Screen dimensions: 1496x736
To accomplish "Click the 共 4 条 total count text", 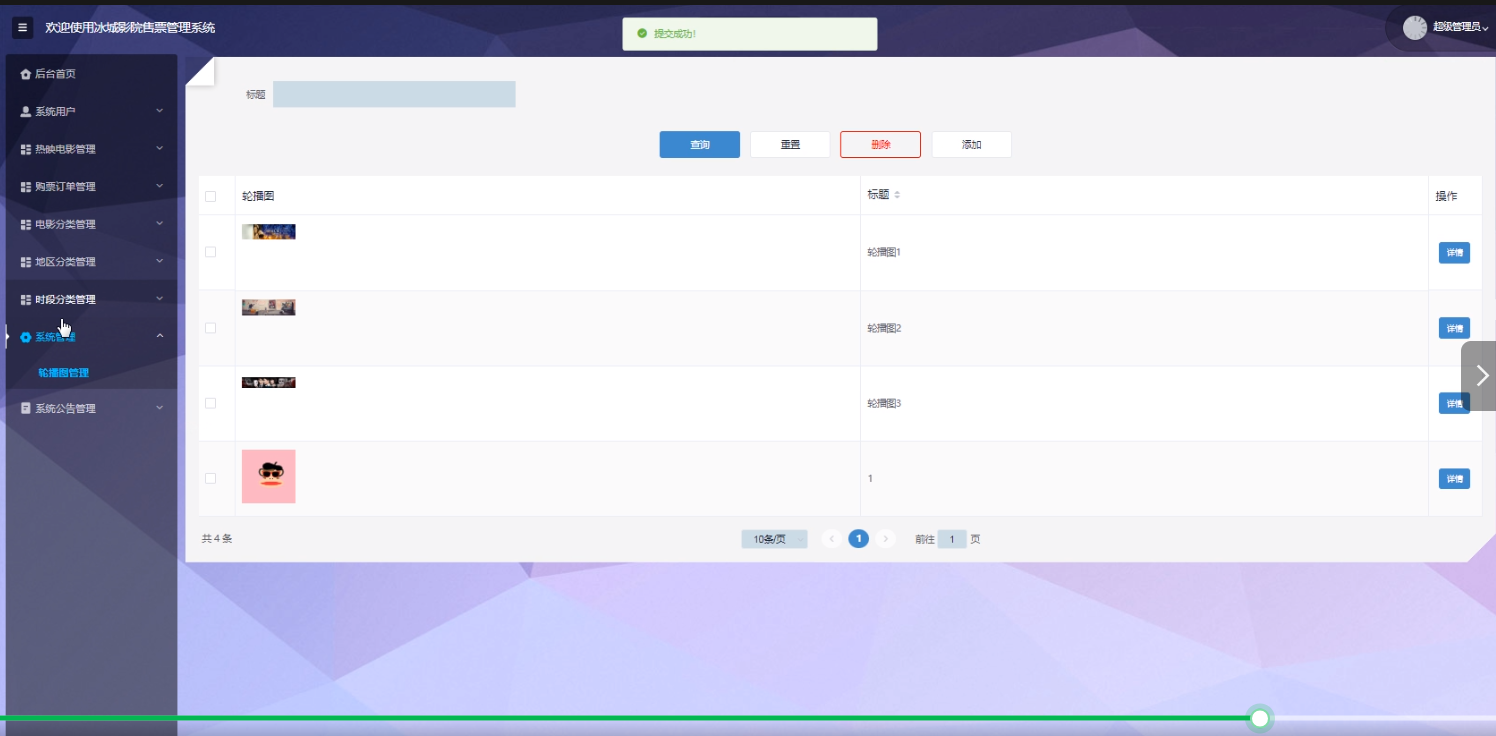I will coord(217,539).
